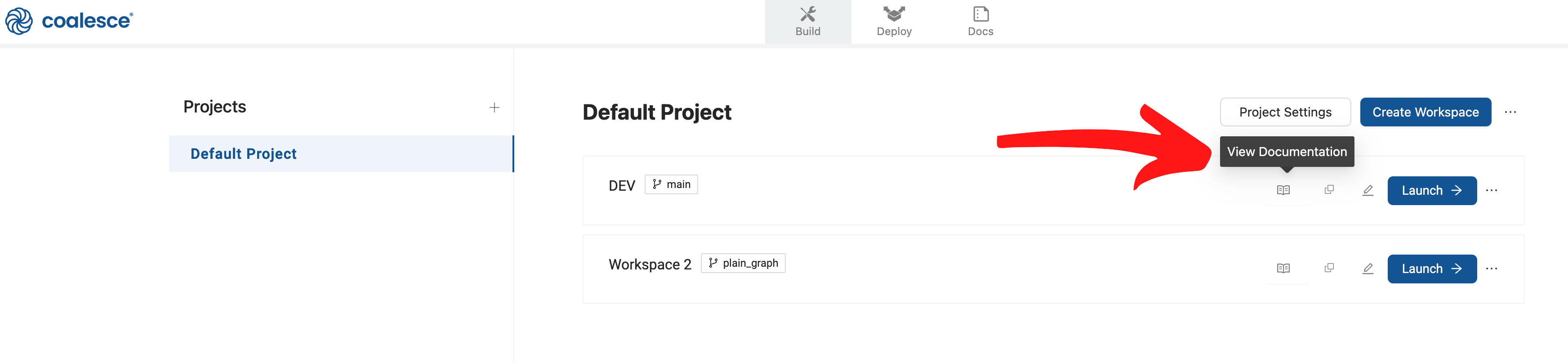The image size is (1568, 363).
Task: Switch to the Build tab
Action: (808, 22)
